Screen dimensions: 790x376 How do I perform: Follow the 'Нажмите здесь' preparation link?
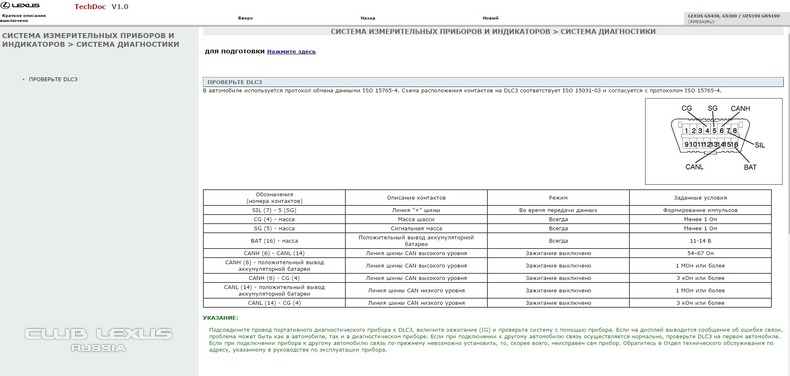tap(291, 51)
